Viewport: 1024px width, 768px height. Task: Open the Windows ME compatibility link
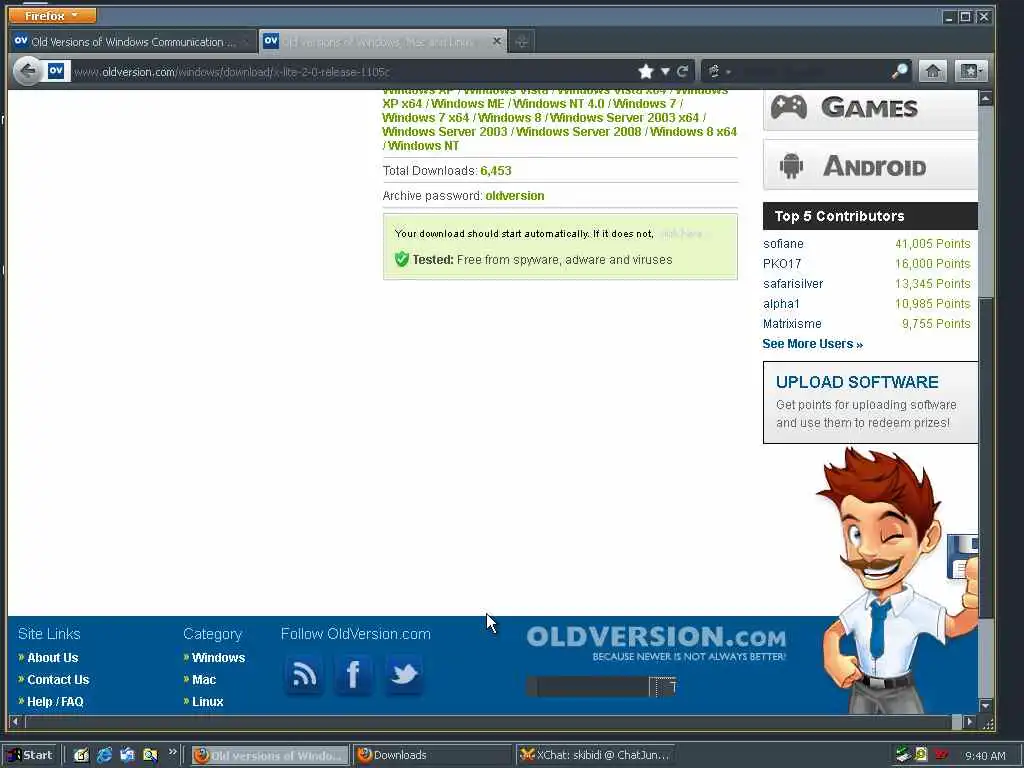tap(468, 103)
